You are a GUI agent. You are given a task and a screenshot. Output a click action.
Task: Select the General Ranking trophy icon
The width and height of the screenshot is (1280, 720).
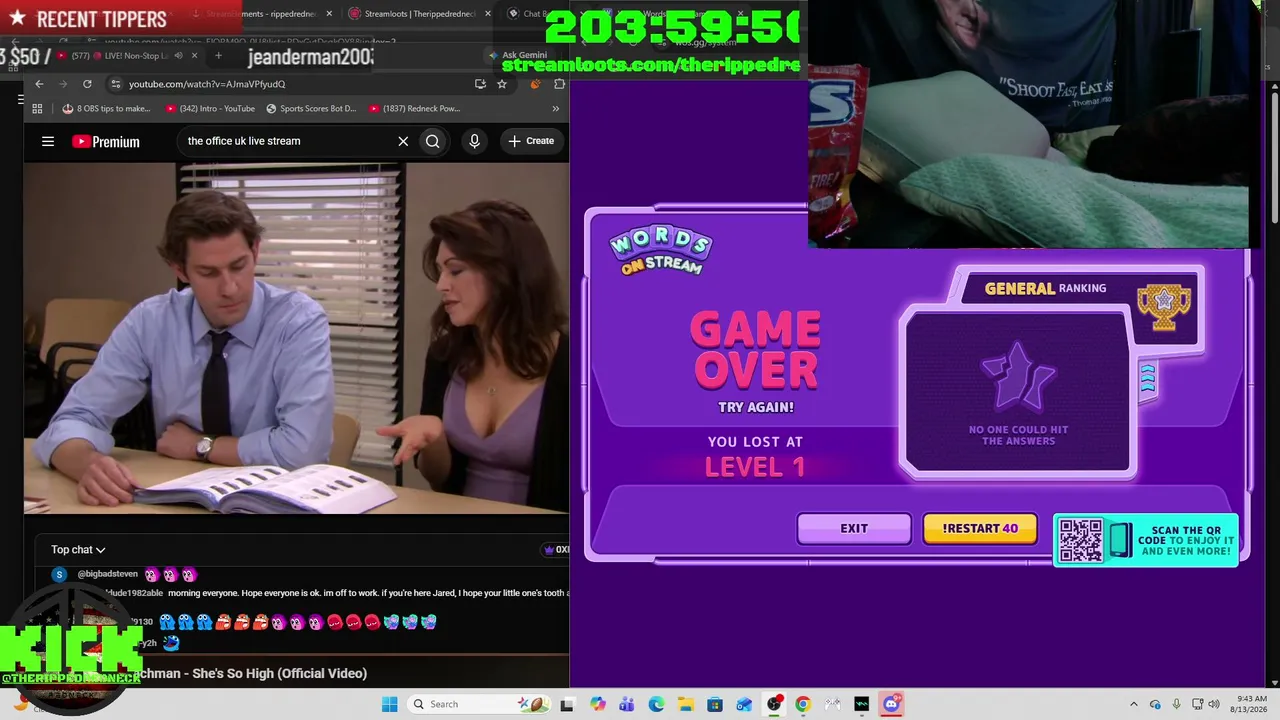1163,308
